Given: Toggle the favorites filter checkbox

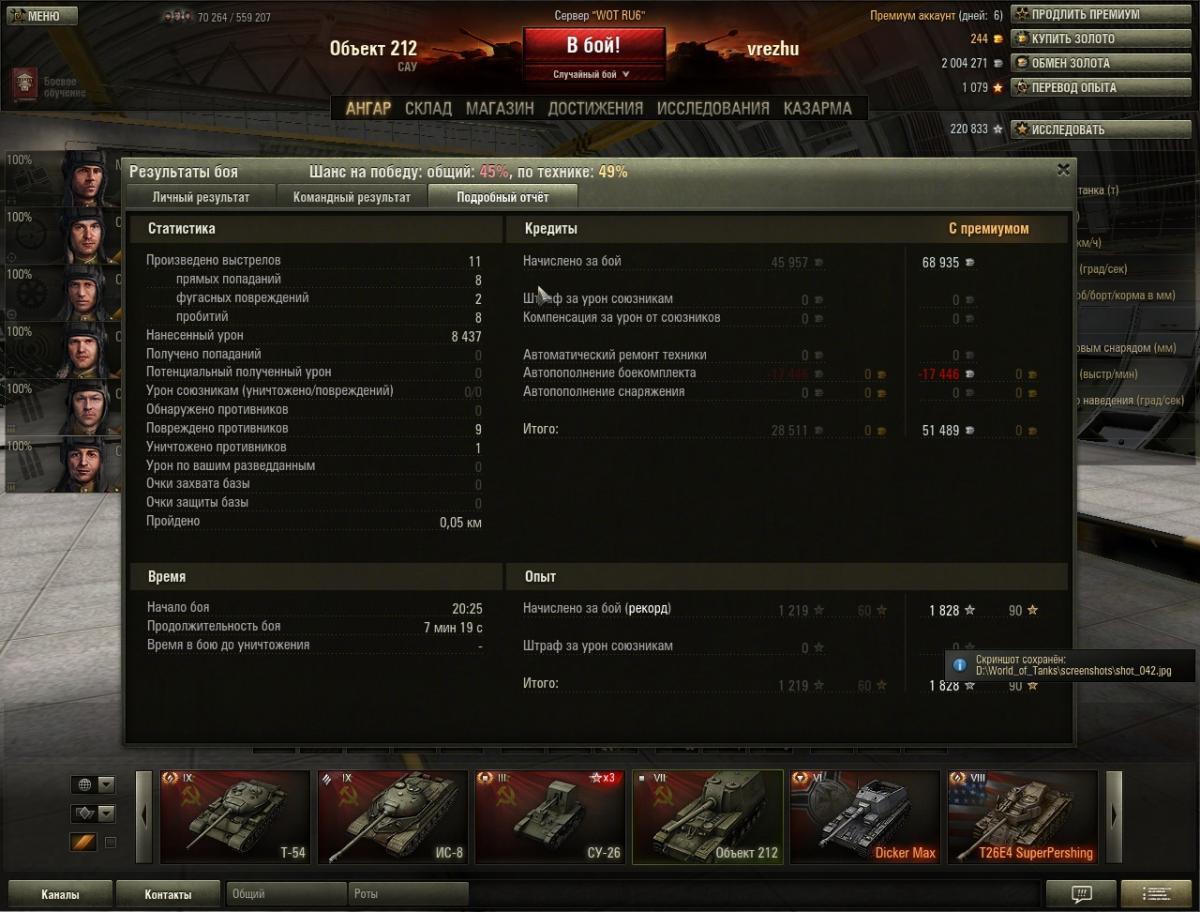Looking at the screenshot, I should 110,842.
